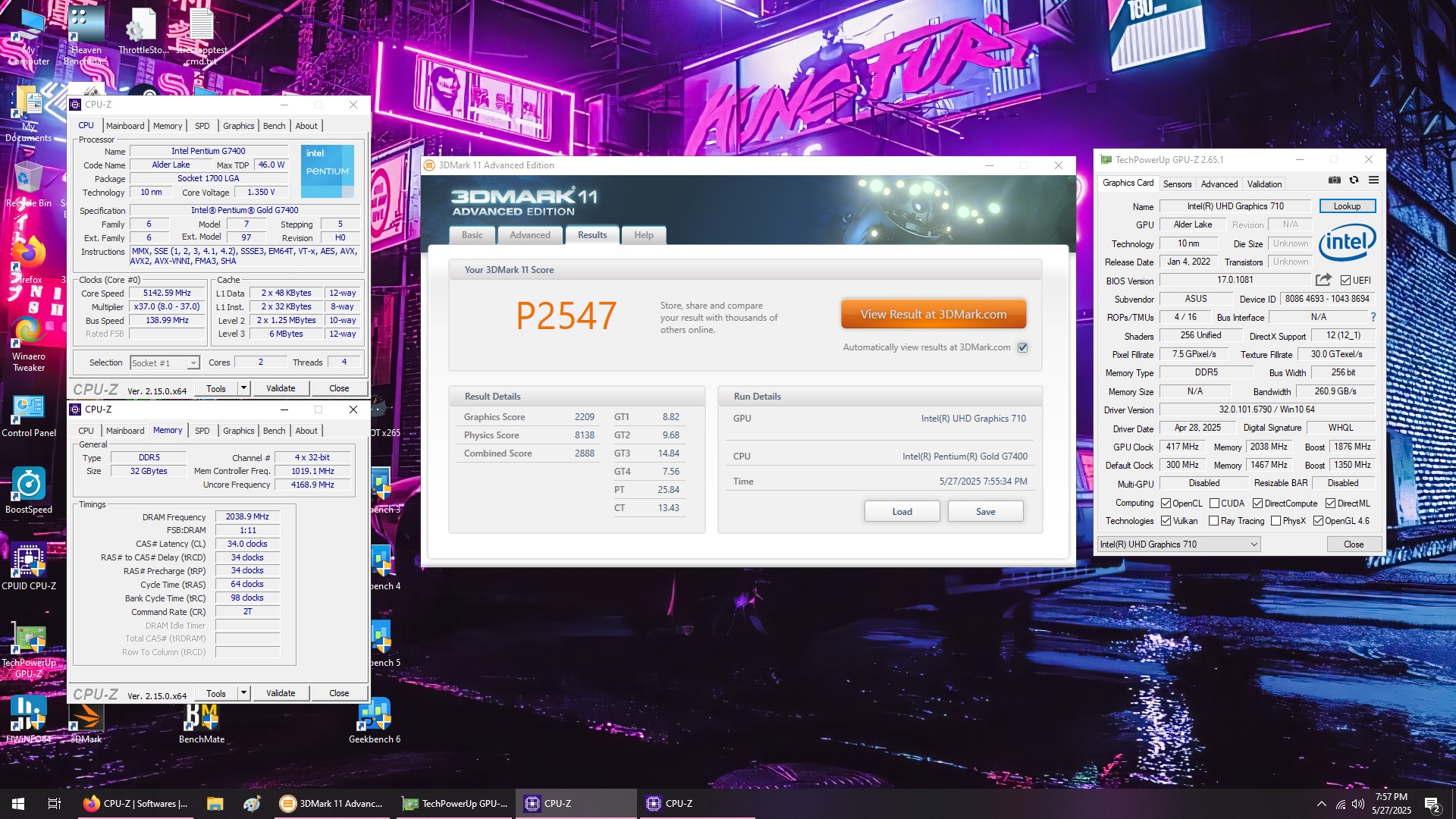This screenshot has width=1456, height=819.
Task: Switch to TechPowerUp GPU-Z taskbar button
Action: pos(456,804)
